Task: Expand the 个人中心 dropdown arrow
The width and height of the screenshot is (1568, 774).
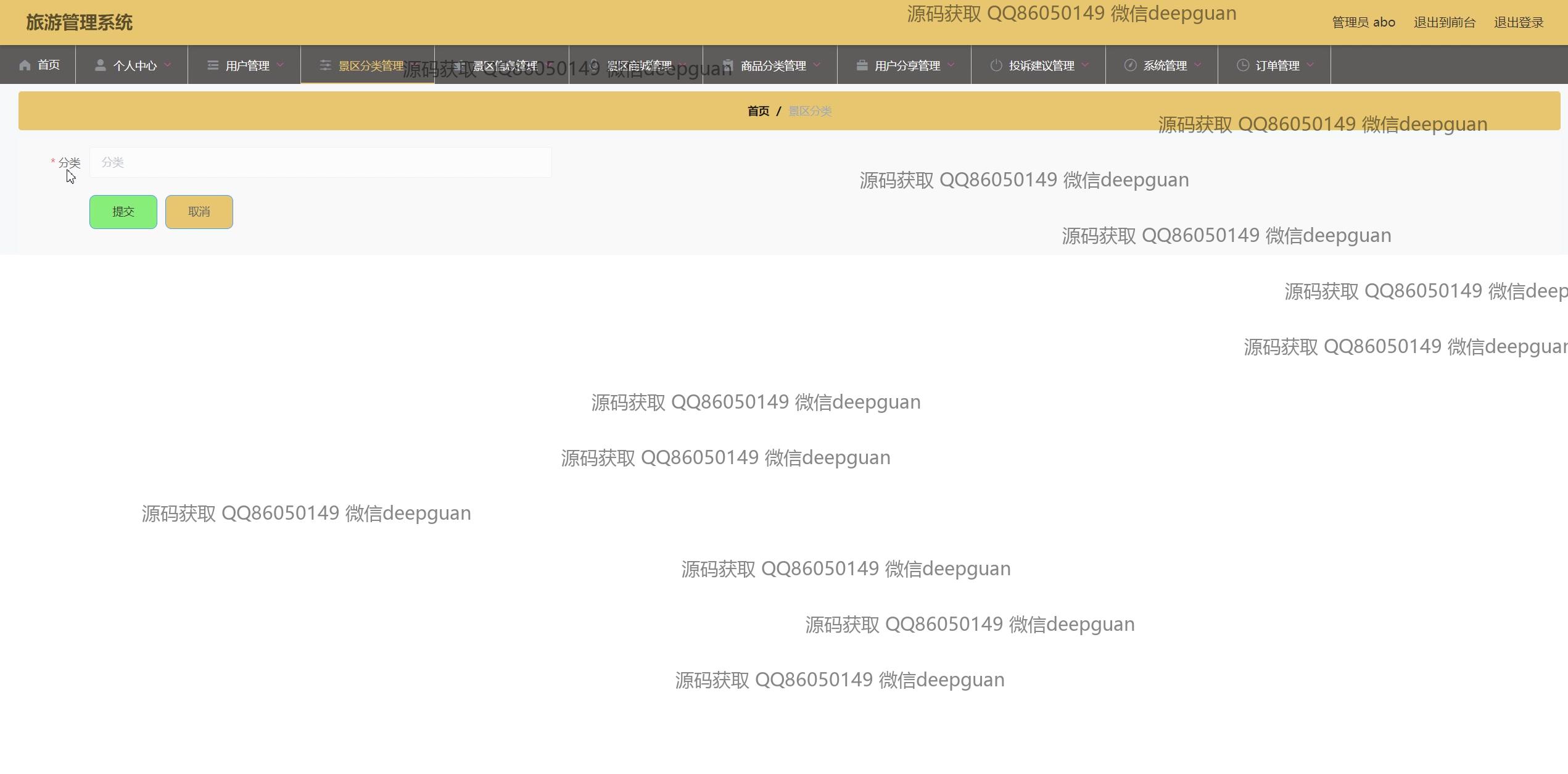Action: point(168,65)
